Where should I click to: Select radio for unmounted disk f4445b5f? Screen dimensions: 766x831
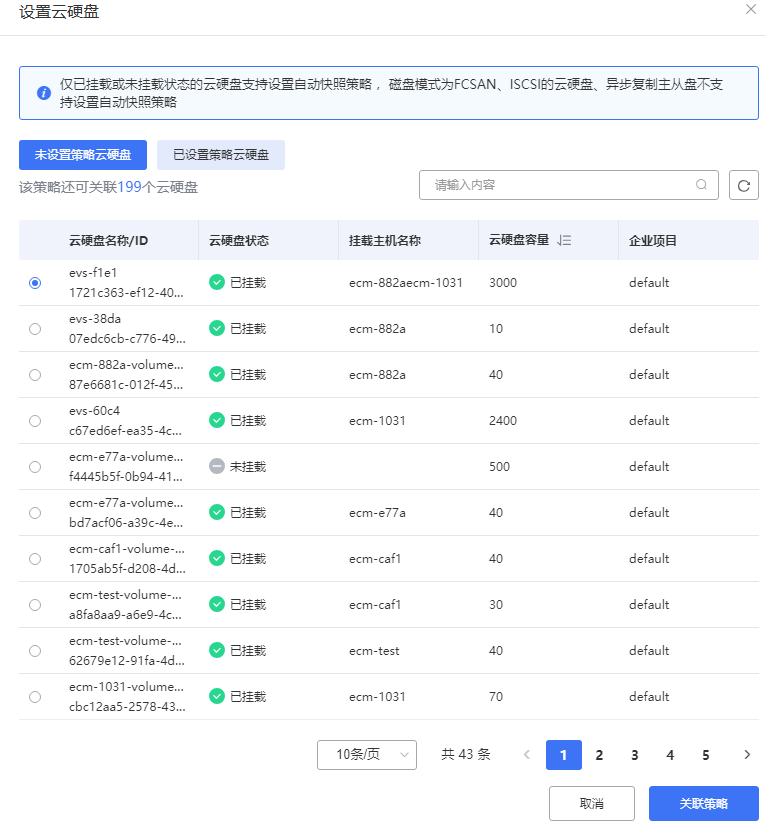(x=35, y=467)
